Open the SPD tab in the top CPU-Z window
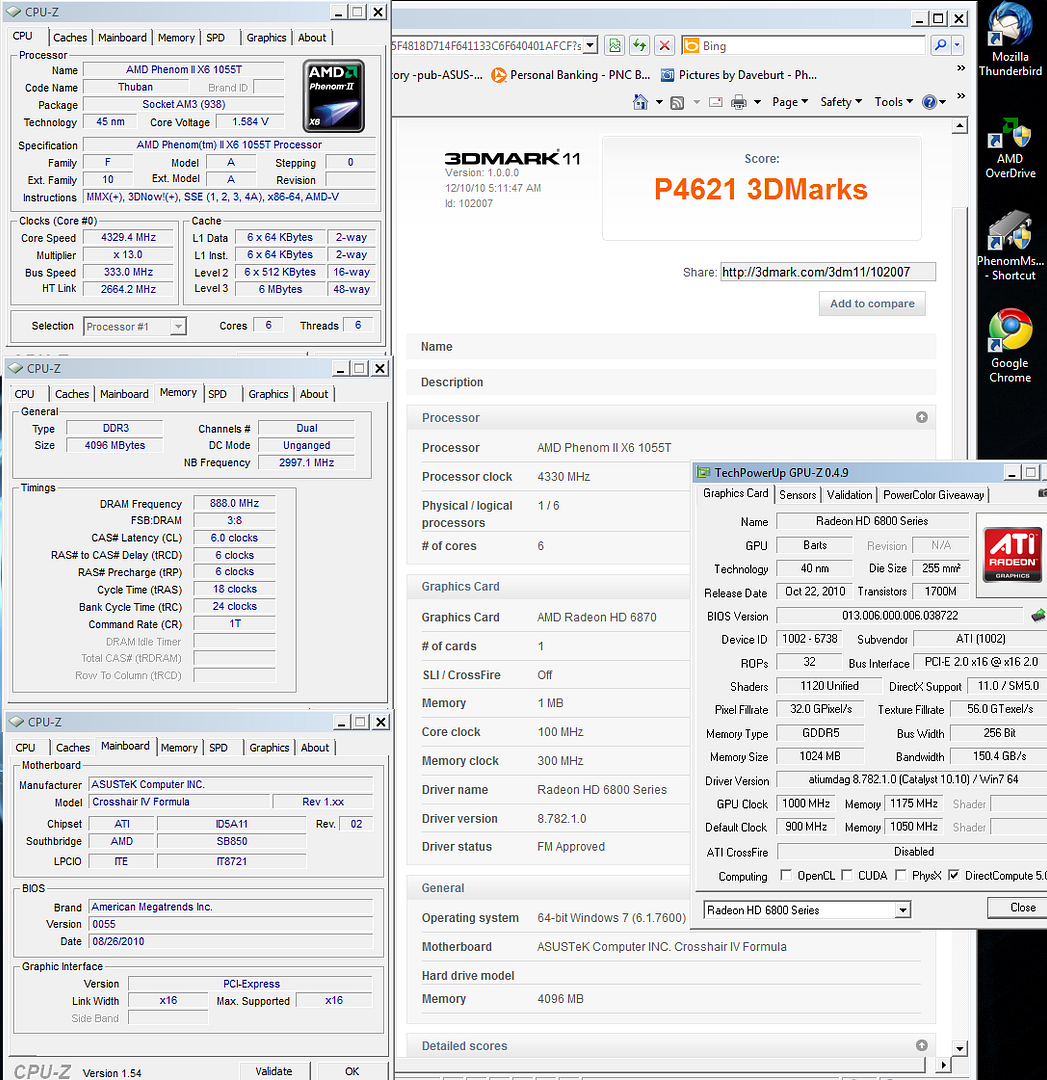Viewport: 1047px width, 1080px height. pyautogui.click(x=216, y=38)
